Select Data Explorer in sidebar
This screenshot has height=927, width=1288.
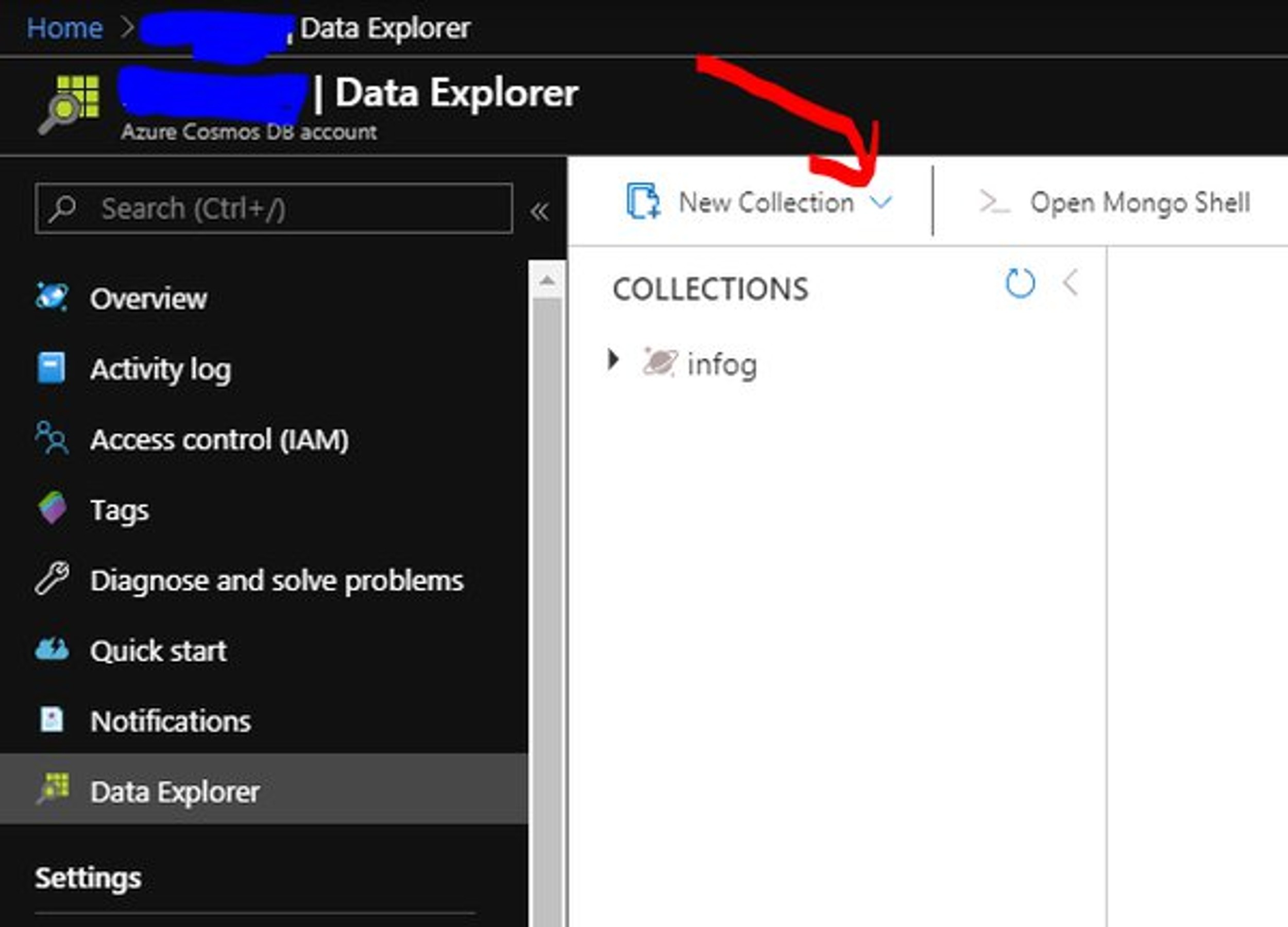[x=175, y=792]
